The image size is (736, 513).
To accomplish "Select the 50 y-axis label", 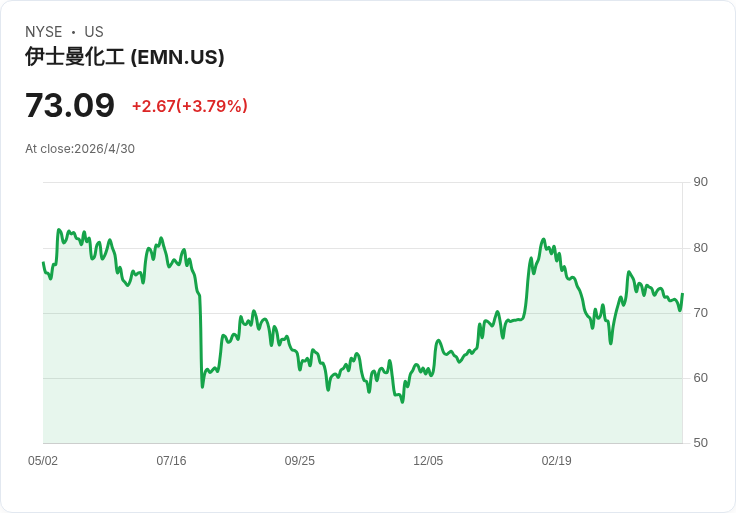I will point(700,443).
